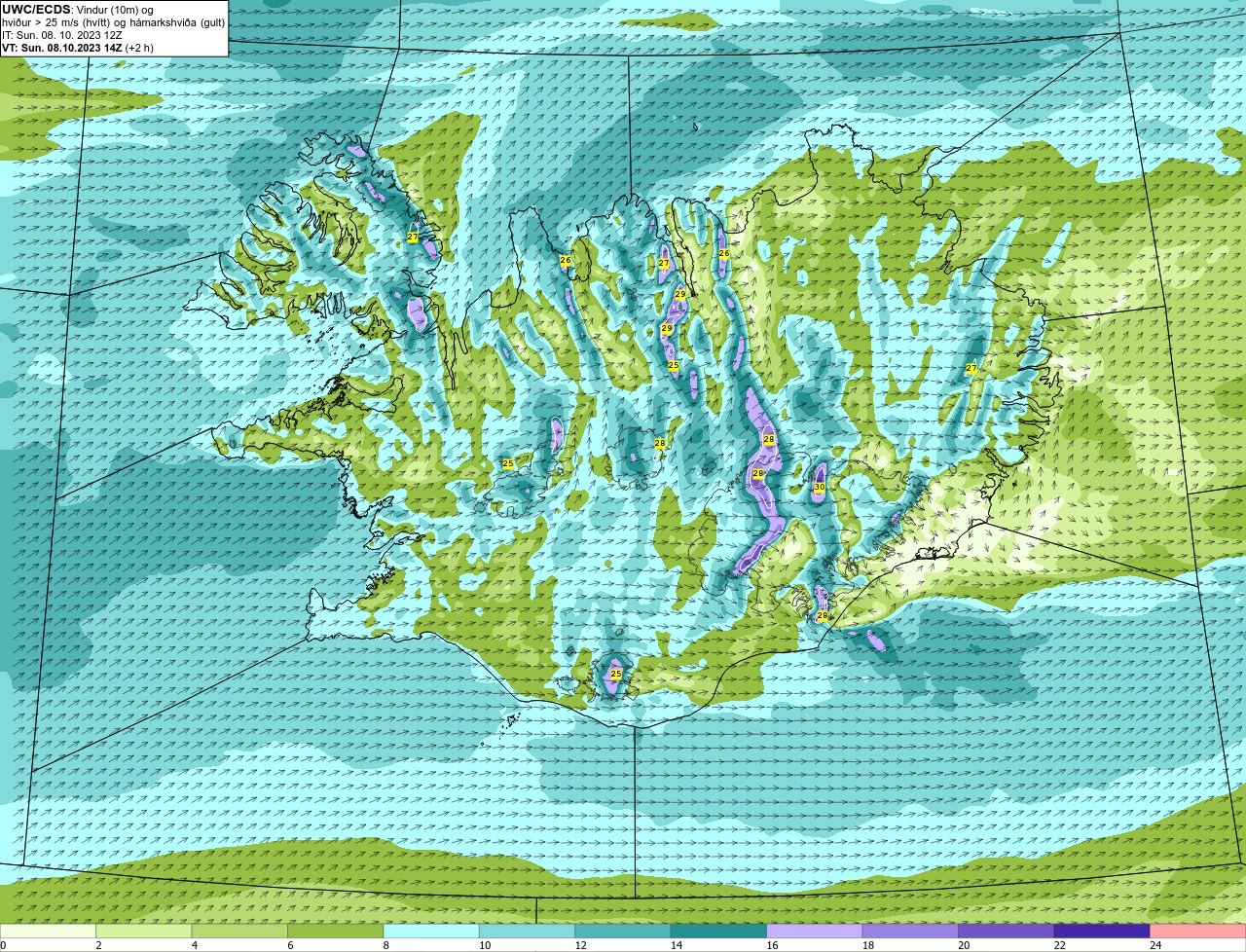Click the 12–14 m/s teal legend swatch
Screen dimensions: 1246x952
click(x=623, y=931)
